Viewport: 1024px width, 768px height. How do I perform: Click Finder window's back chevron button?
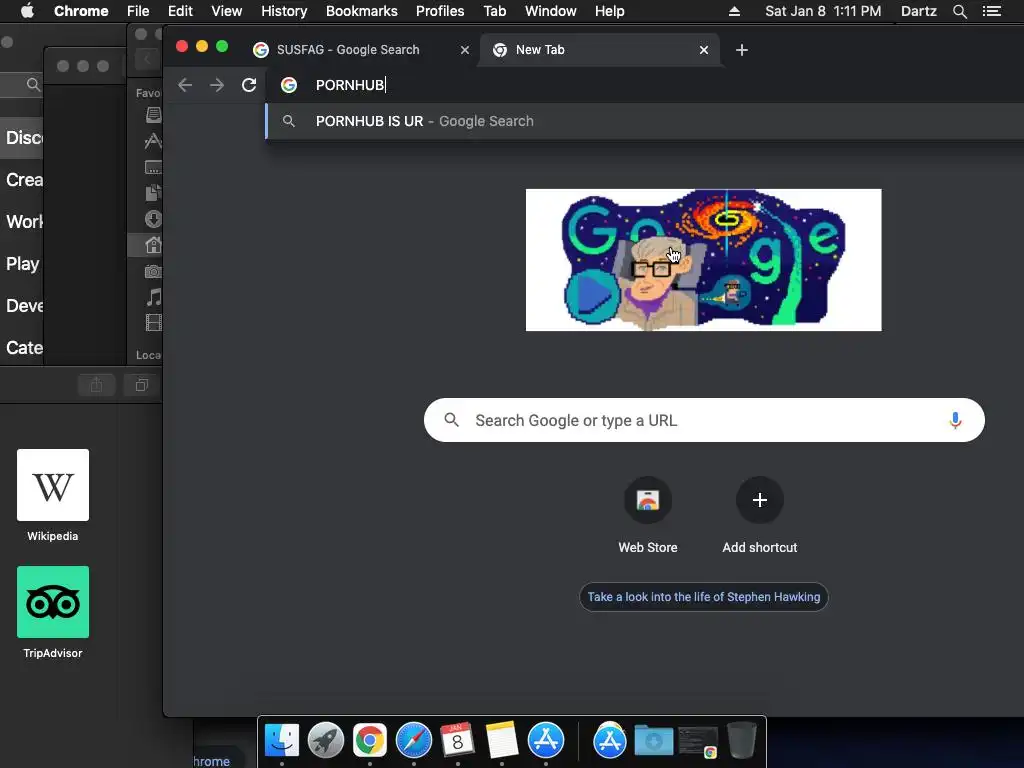pyautogui.click(x=148, y=59)
